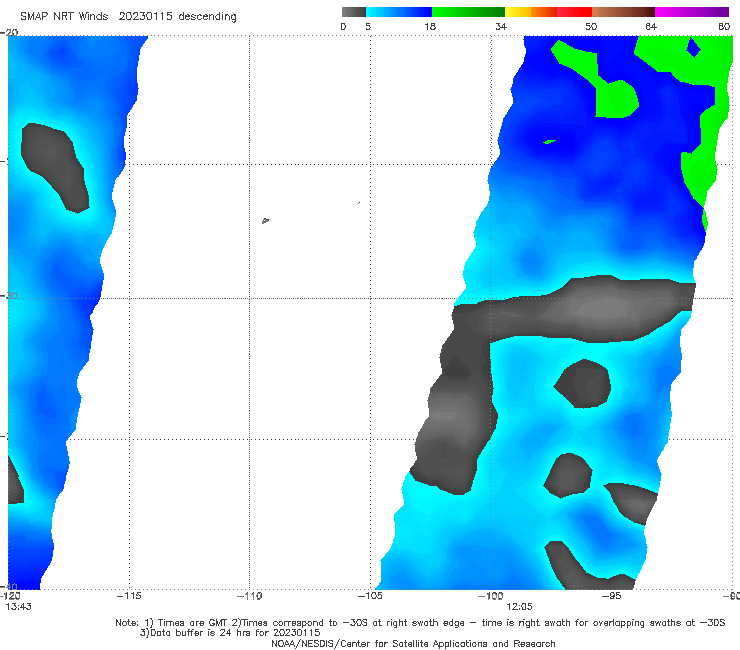Image resolution: width=740 pixels, height=650 pixels.
Task: Click the swath time '12:05'
Action: 519,607
